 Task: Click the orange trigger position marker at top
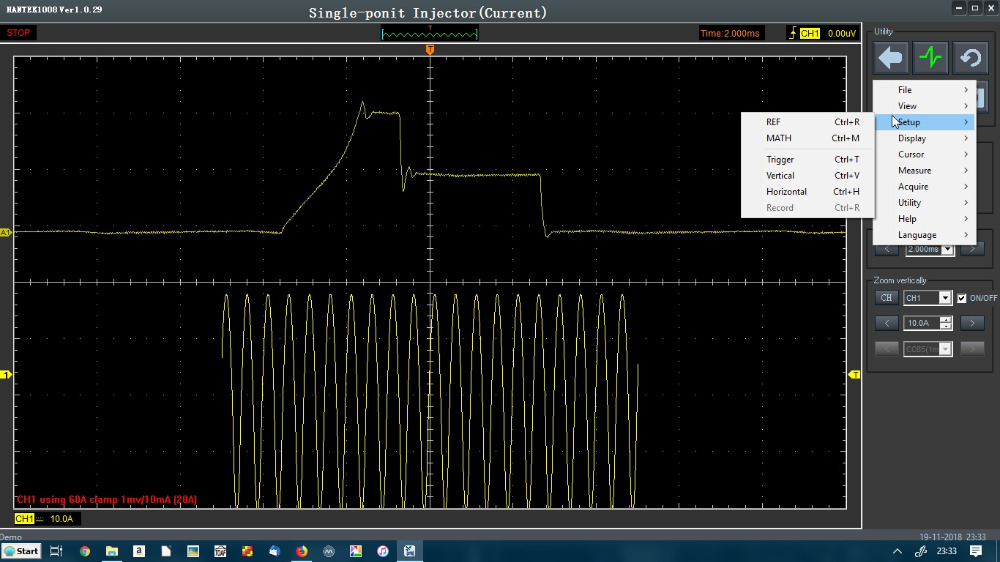pos(430,49)
